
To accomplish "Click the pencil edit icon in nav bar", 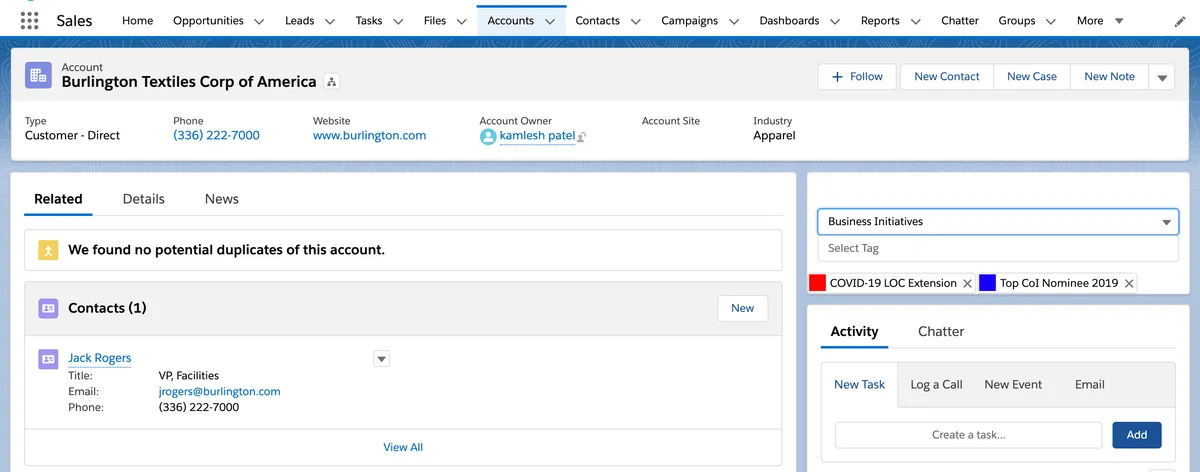I will click(x=1180, y=21).
